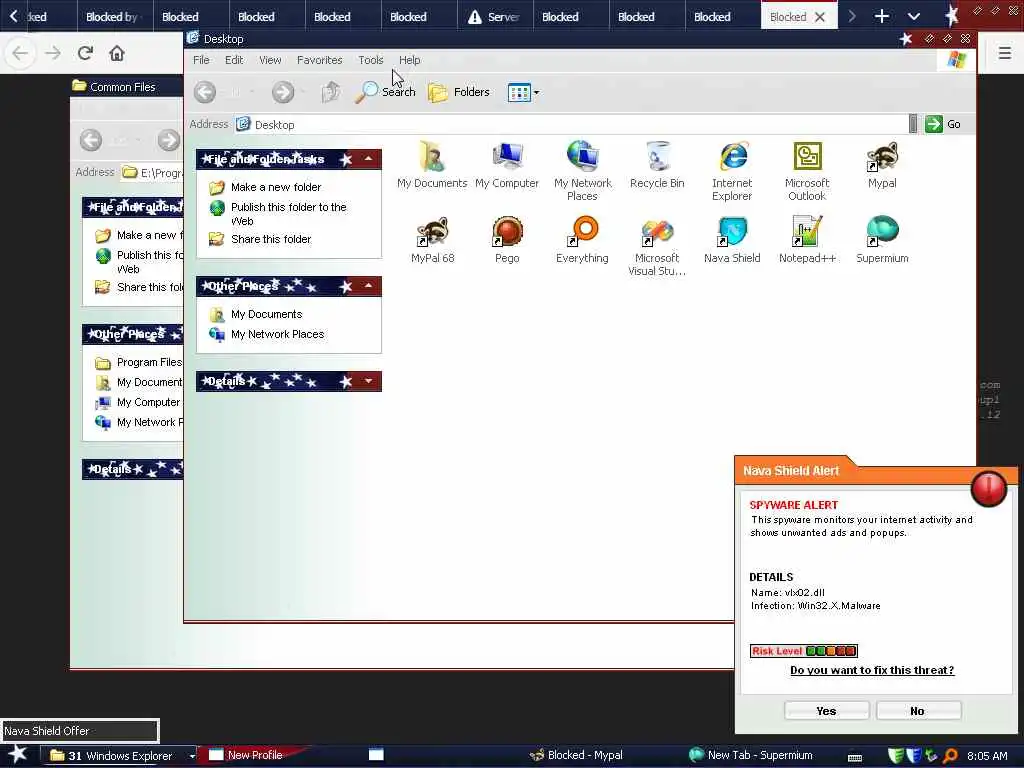Close the active Blocked tab

click(820, 17)
